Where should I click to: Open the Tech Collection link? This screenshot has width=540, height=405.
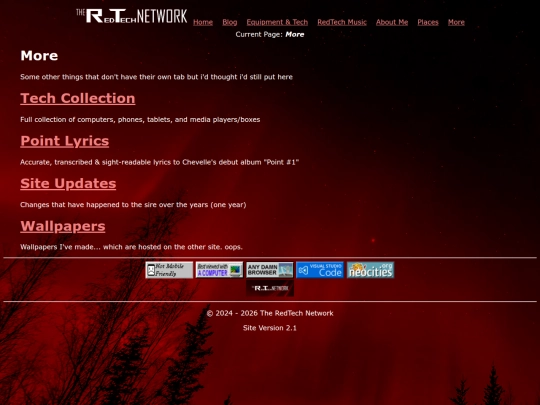[x=78, y=98]
